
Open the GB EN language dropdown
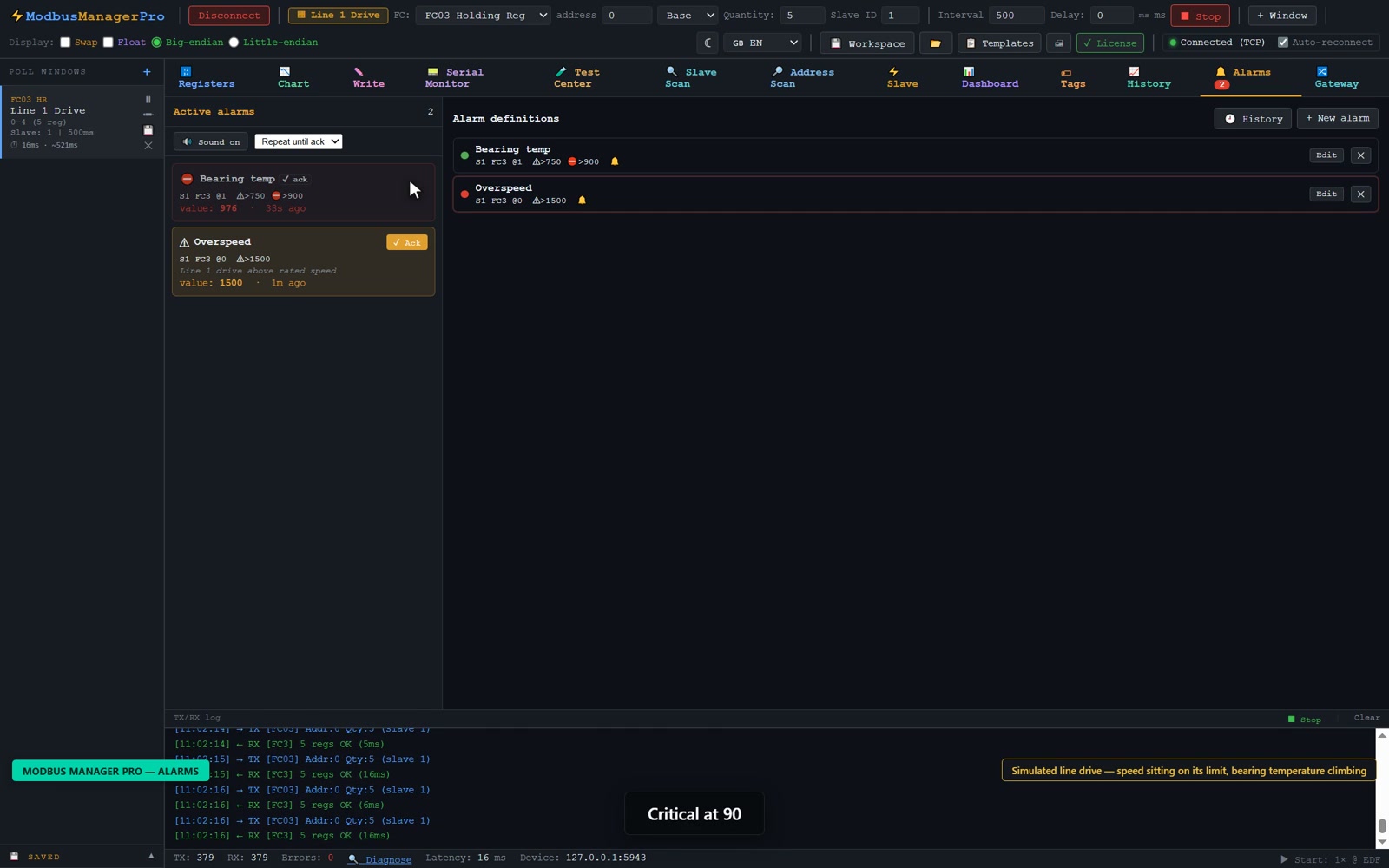[763, 43]
